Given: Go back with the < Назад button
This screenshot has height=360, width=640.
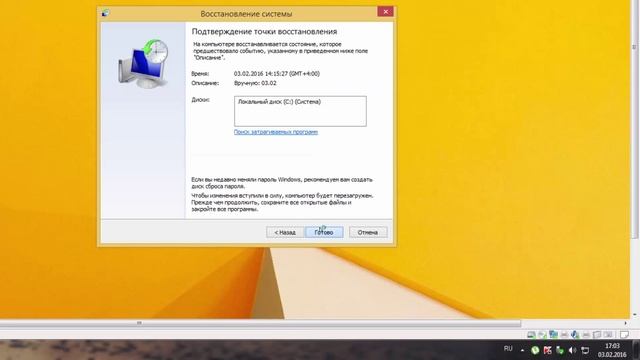Looking at the screenshot, I should [x=285, y=232].
